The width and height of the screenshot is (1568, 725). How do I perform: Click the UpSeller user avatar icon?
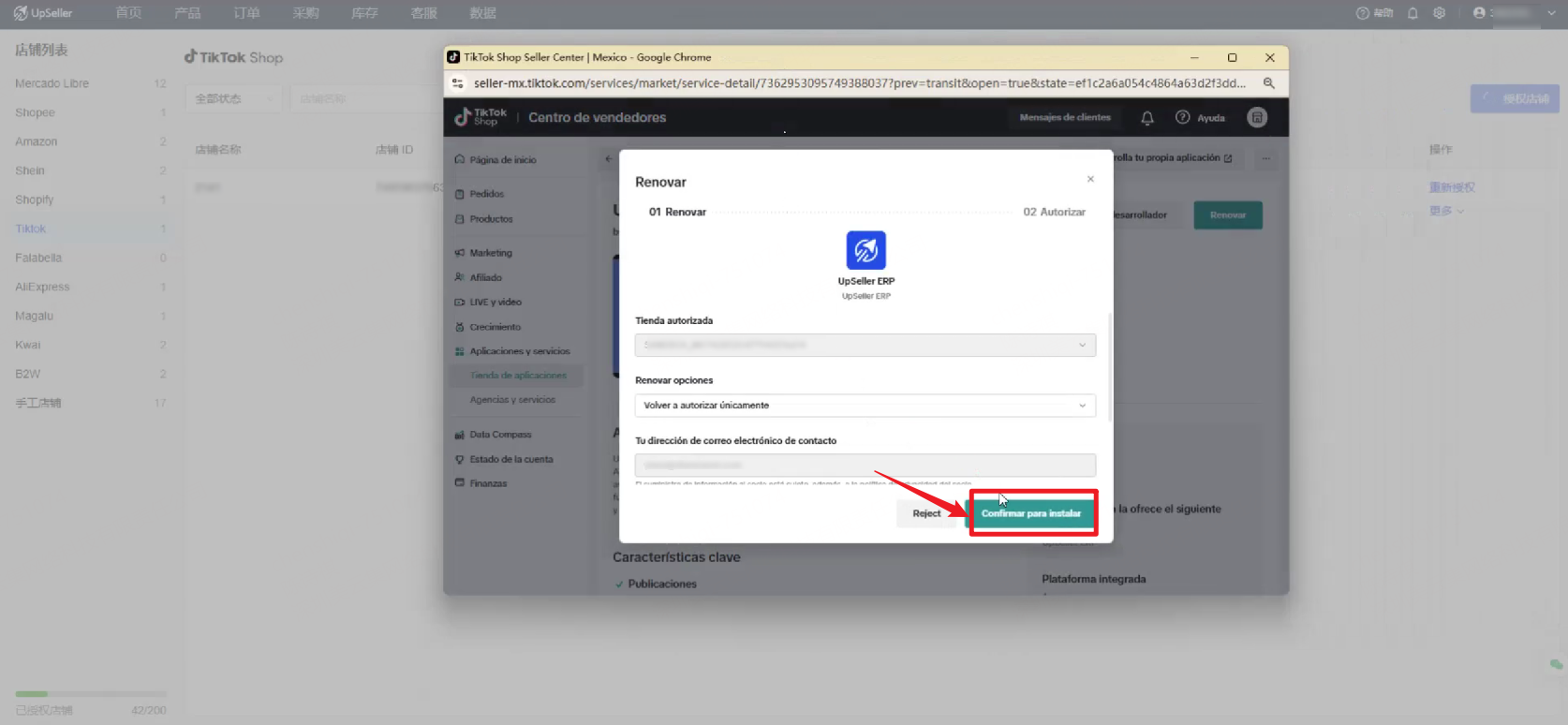point(1479,13)
